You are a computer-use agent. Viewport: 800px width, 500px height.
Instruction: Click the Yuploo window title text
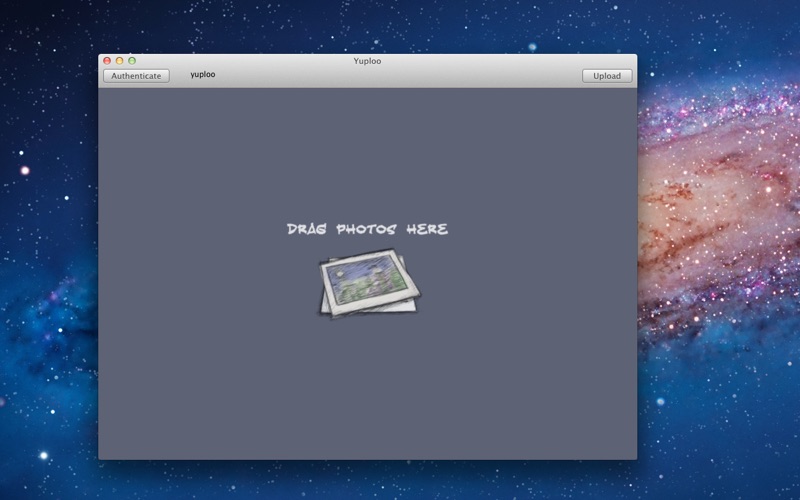point(367,61)
